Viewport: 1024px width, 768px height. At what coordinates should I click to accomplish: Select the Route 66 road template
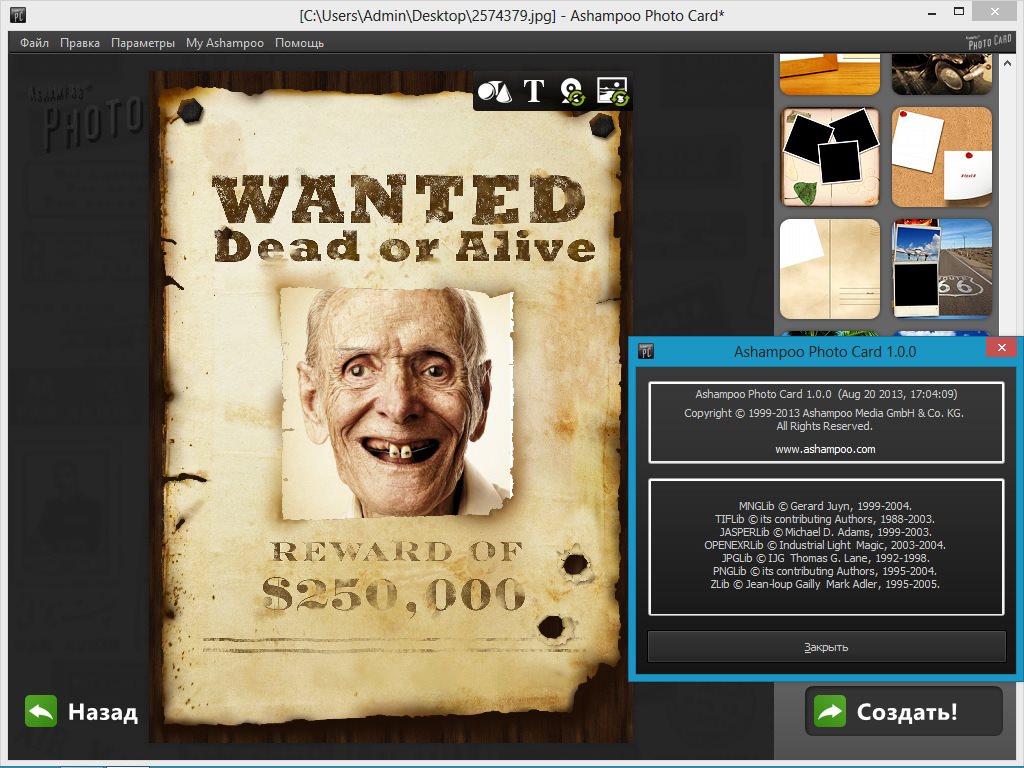942,268
